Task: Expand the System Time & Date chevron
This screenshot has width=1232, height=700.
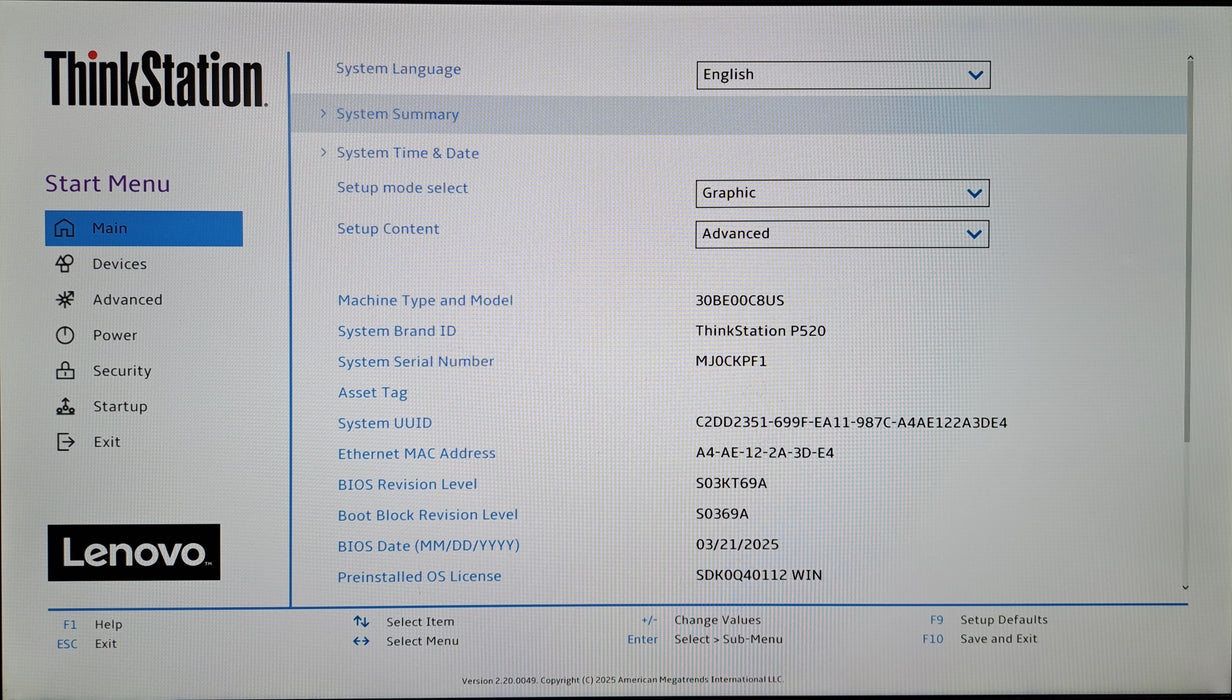Action: [x=323, y=152]
